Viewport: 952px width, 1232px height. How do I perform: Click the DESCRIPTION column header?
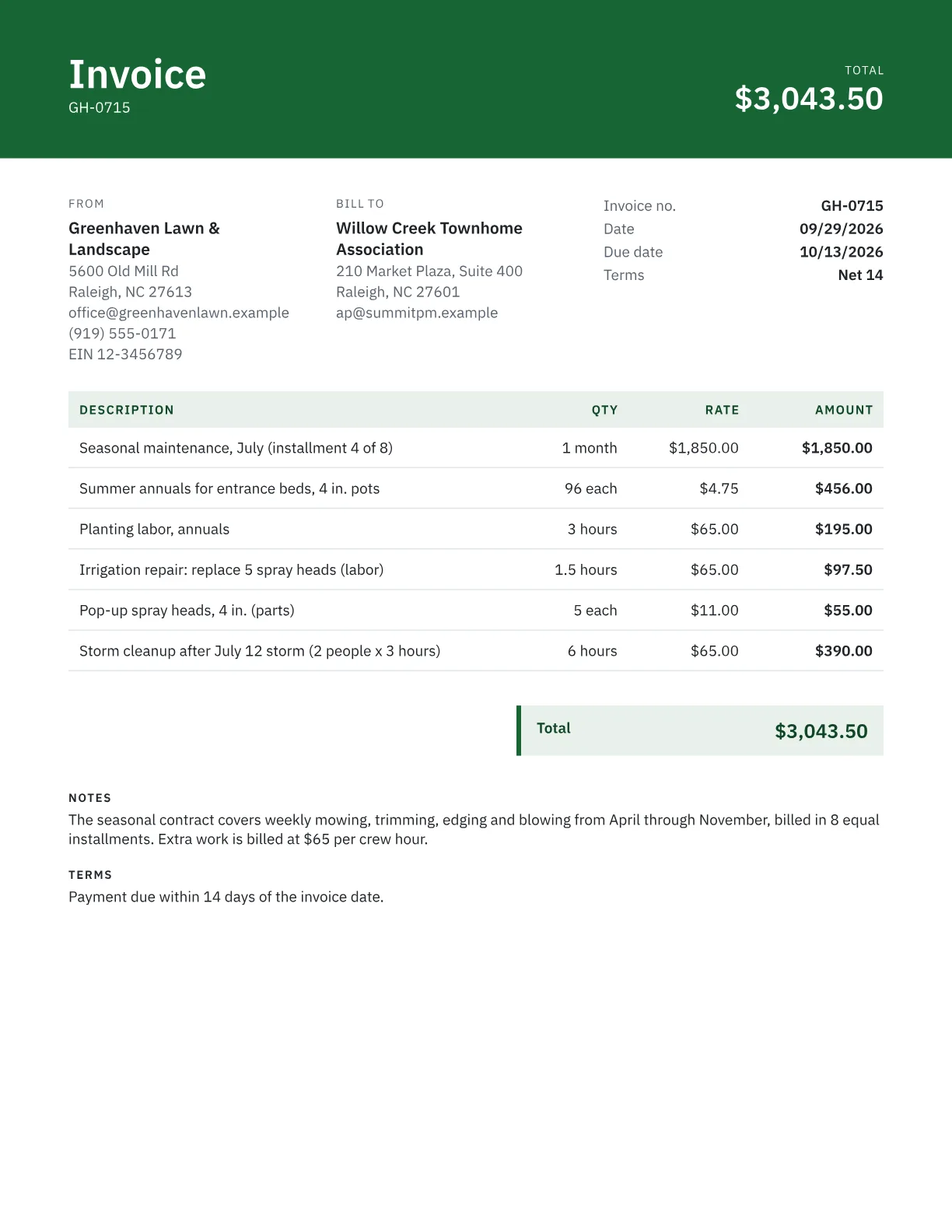127,410
